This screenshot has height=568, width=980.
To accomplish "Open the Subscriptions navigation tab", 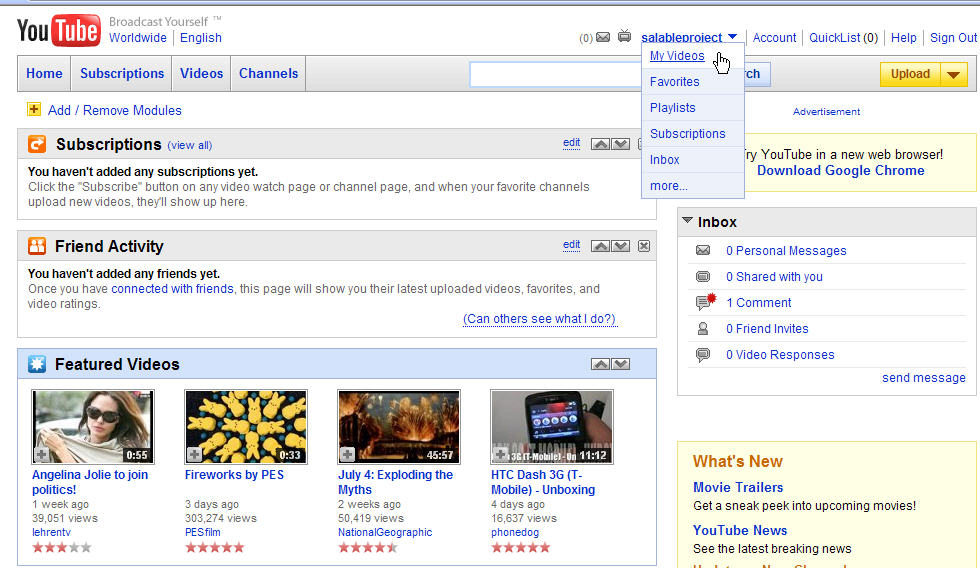I will tap(122, 73).
